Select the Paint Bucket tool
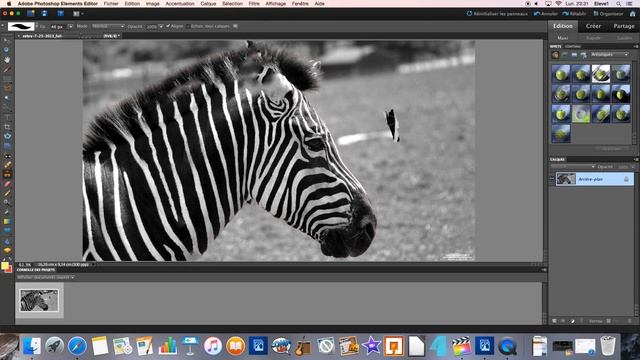Image resolution: width=640 pixels, height=360 pixels. tap(7, 212)
